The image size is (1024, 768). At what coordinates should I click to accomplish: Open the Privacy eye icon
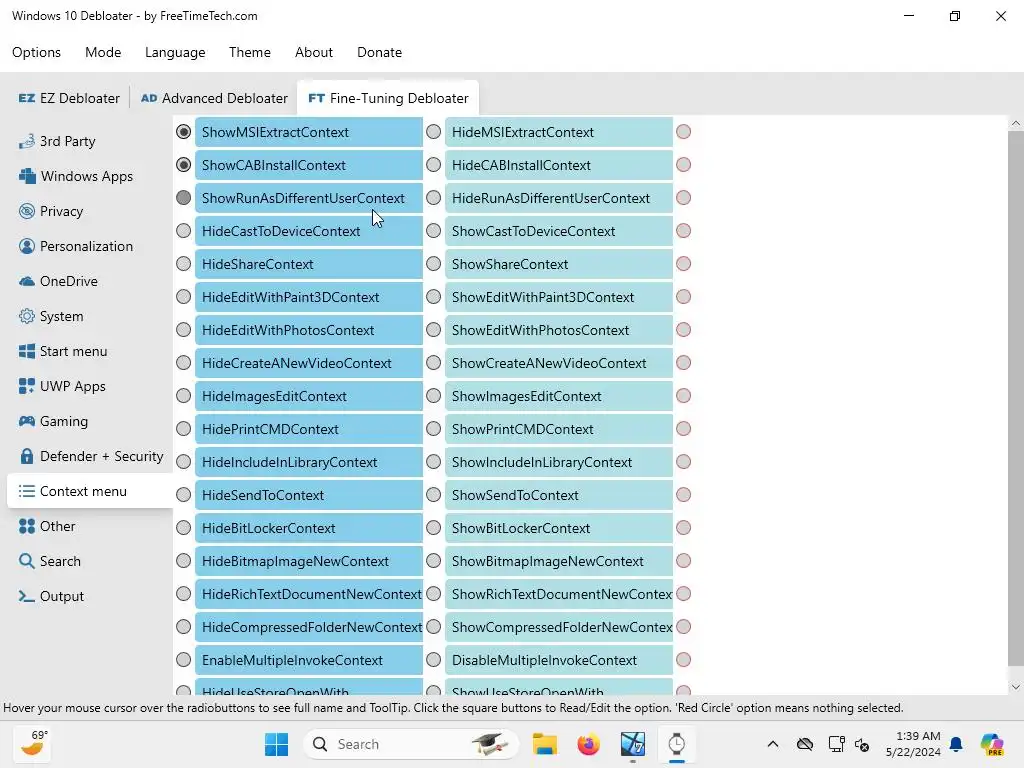(x=27, y=211)
